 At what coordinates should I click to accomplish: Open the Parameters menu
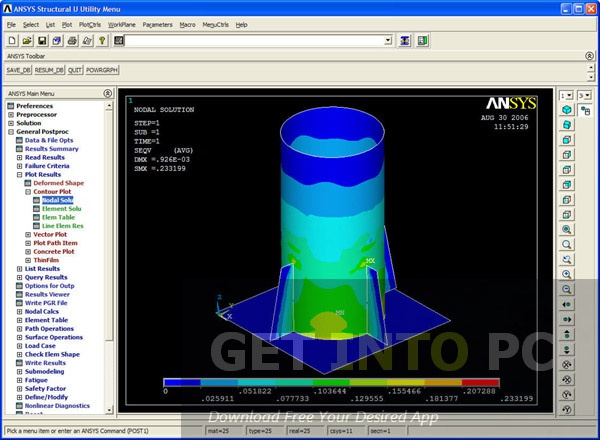[x=157, y=24]
